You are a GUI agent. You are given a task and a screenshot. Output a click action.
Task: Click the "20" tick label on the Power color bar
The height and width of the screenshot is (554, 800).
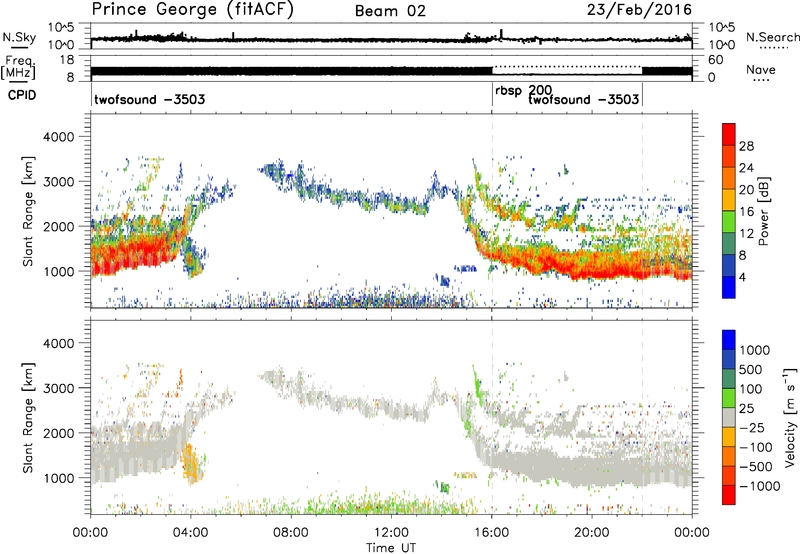(746, 190)
